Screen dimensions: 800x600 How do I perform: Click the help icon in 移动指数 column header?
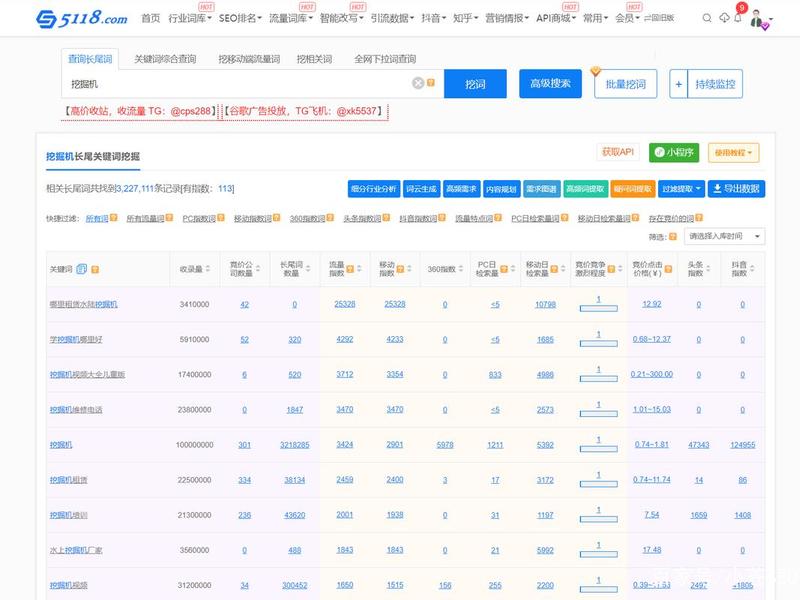(x=400, y=269)
